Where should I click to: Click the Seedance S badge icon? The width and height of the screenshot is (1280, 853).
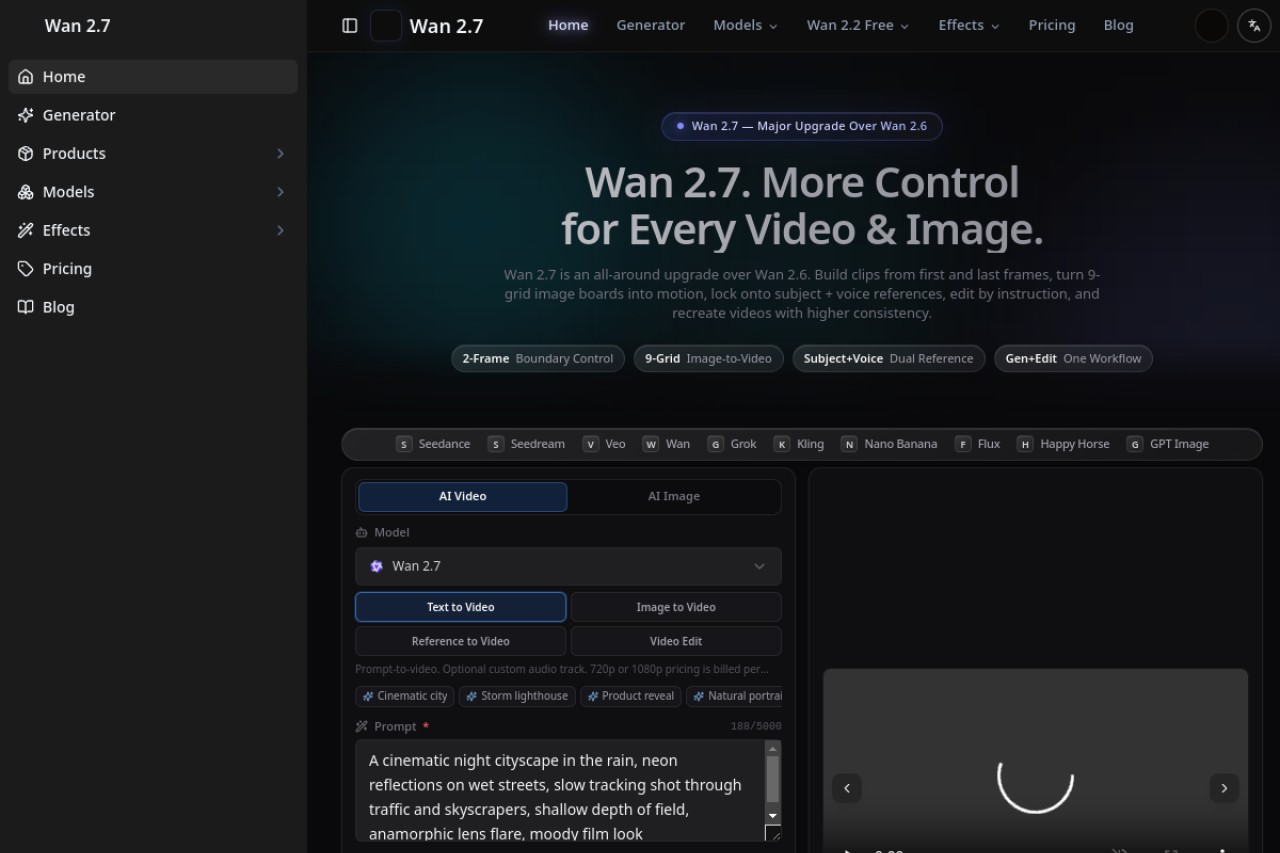pos(404,444)
